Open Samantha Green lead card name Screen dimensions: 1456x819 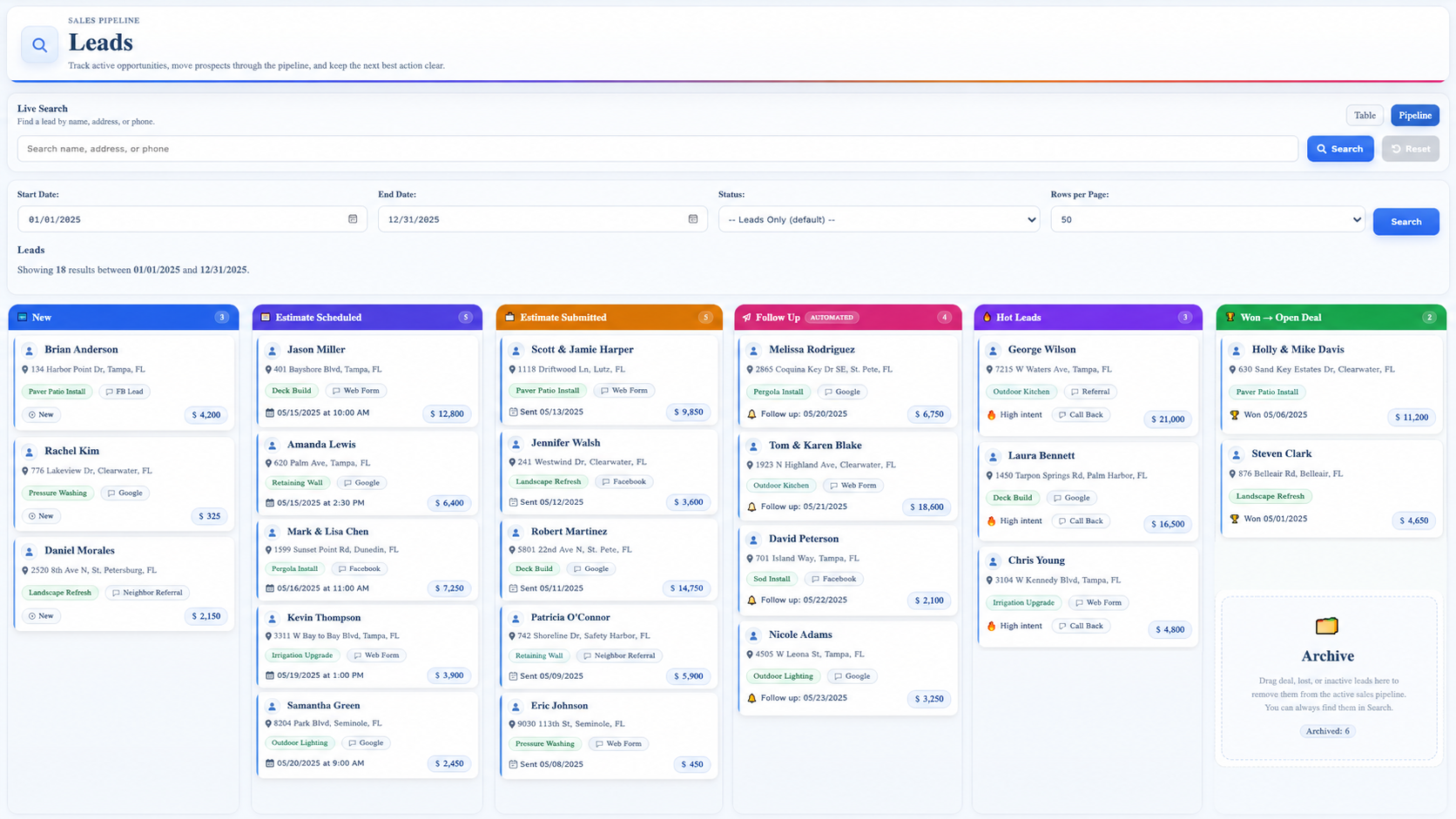tap(323, 706)
